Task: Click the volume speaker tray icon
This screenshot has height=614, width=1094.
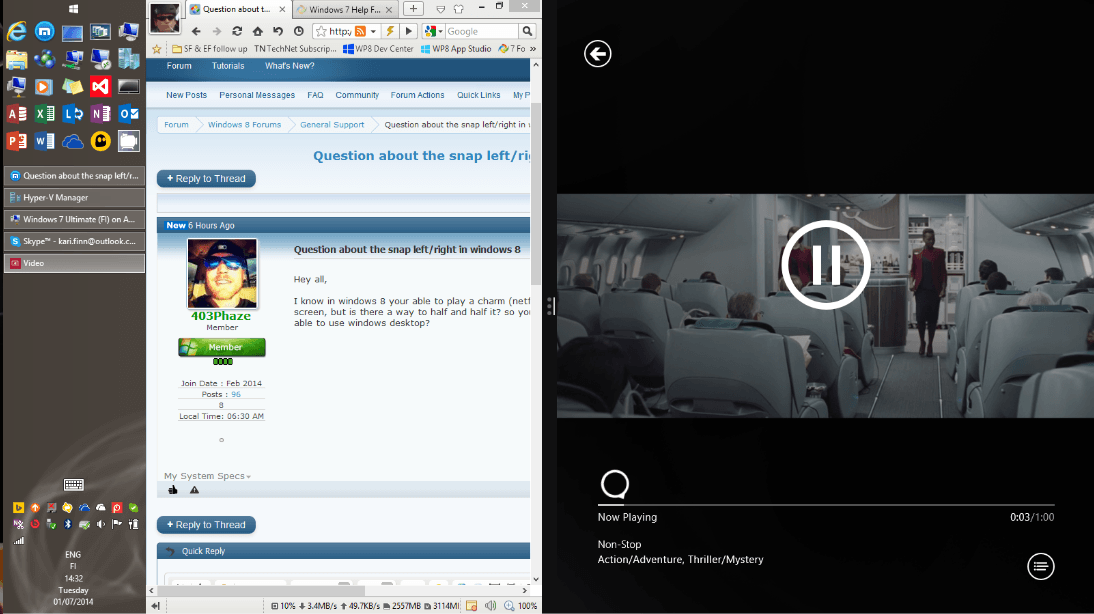Action: (100, 524)
